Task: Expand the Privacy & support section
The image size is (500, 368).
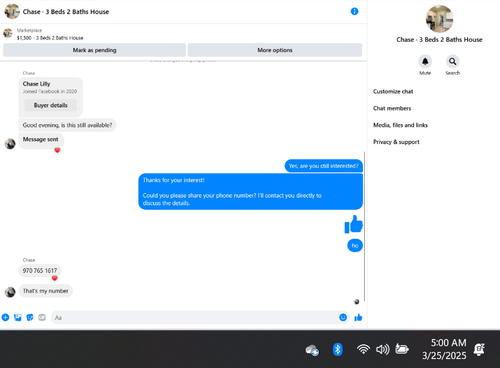Action: click(396, 142)
